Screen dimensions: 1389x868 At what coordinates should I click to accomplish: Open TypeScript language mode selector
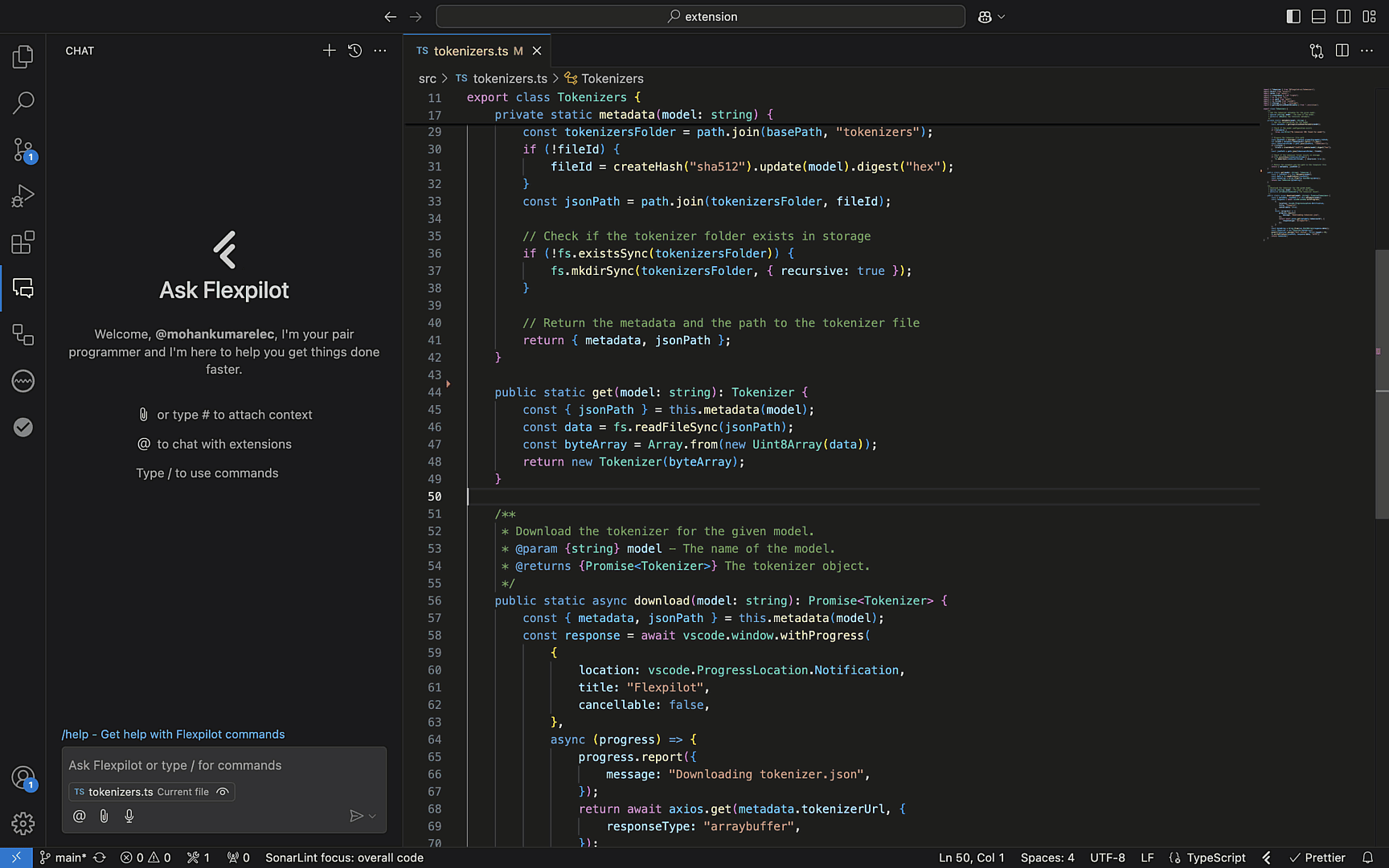tap(1215, 858)
